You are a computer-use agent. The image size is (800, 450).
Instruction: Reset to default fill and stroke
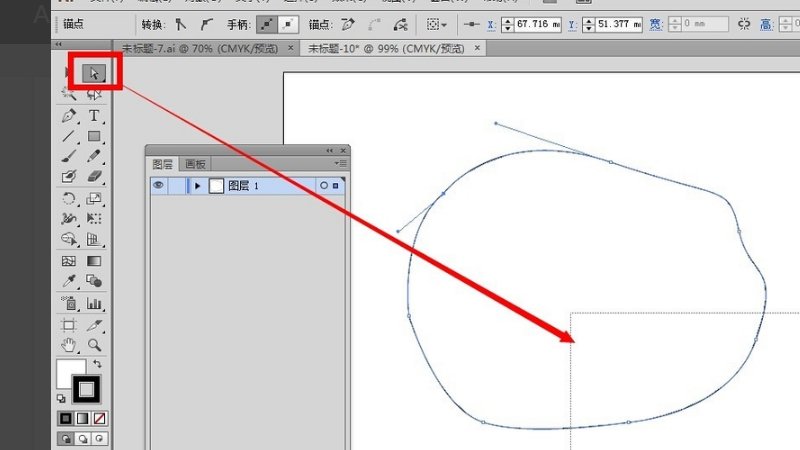tap(61, 398)
